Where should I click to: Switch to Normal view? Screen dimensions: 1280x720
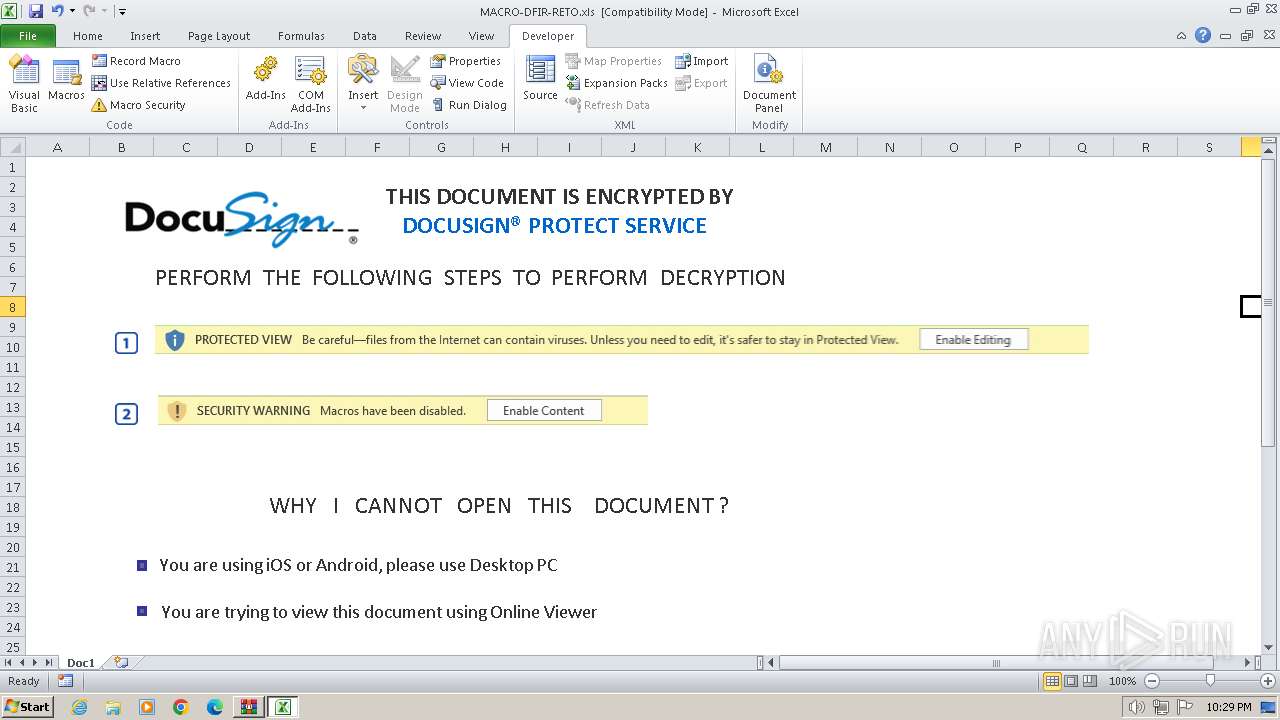1052,681
